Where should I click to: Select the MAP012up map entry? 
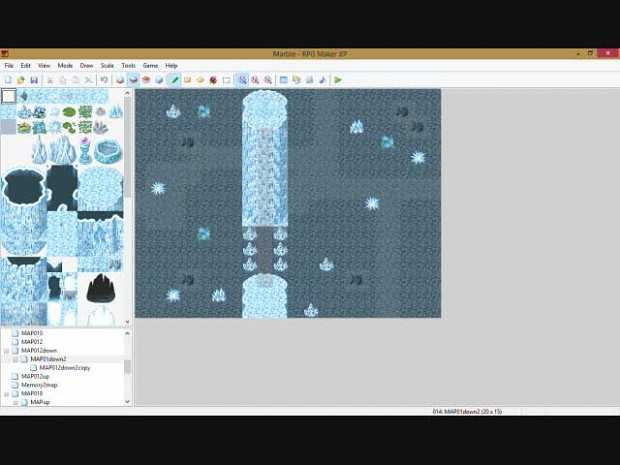pos(35,376)
